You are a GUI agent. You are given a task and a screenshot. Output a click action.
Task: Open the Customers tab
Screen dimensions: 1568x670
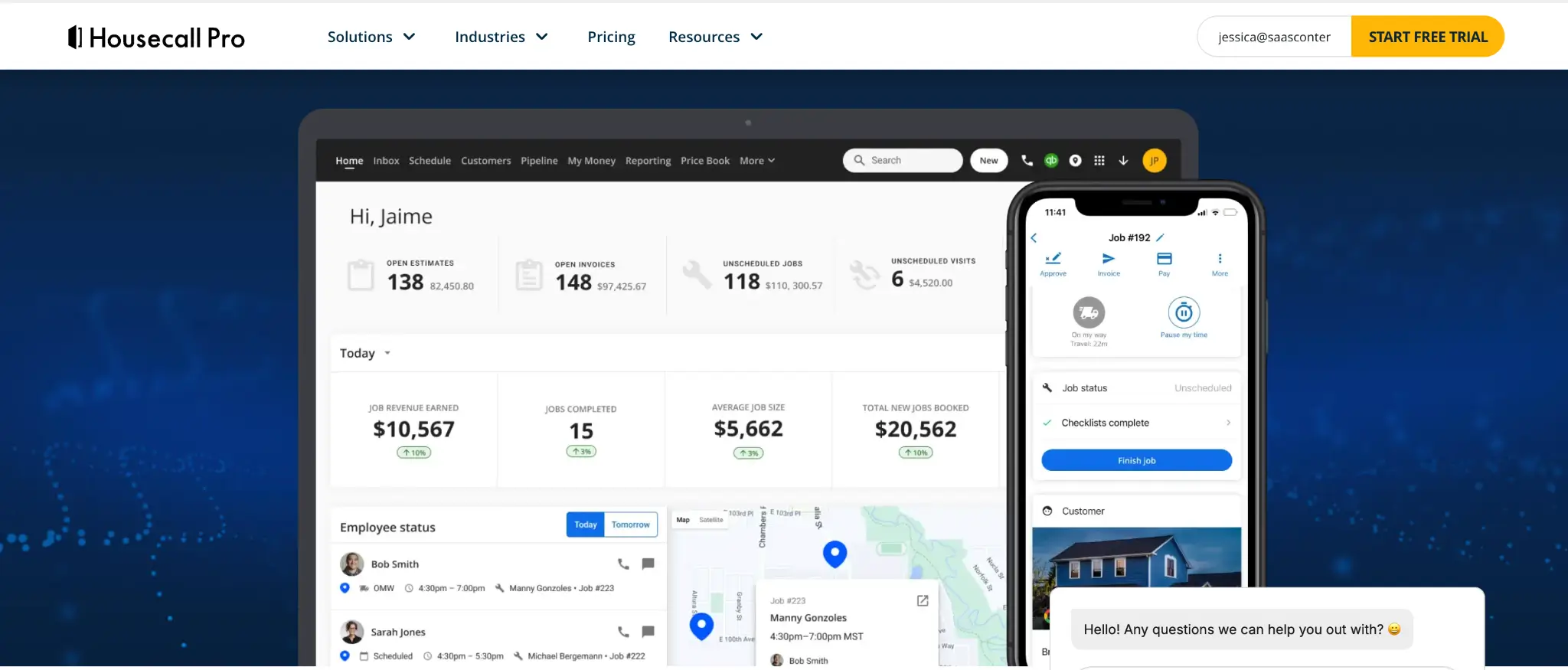485,161
